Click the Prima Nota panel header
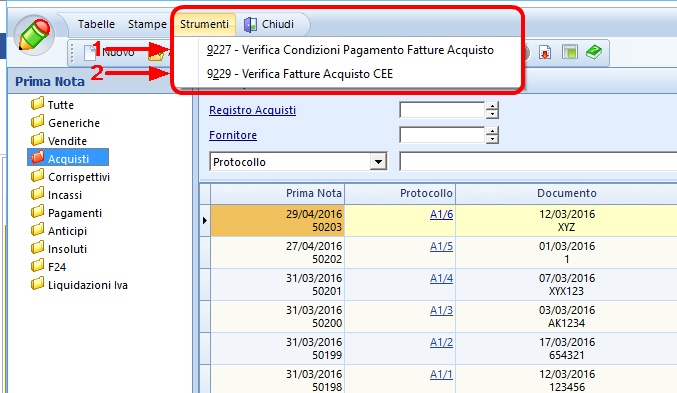 point(99,81)
